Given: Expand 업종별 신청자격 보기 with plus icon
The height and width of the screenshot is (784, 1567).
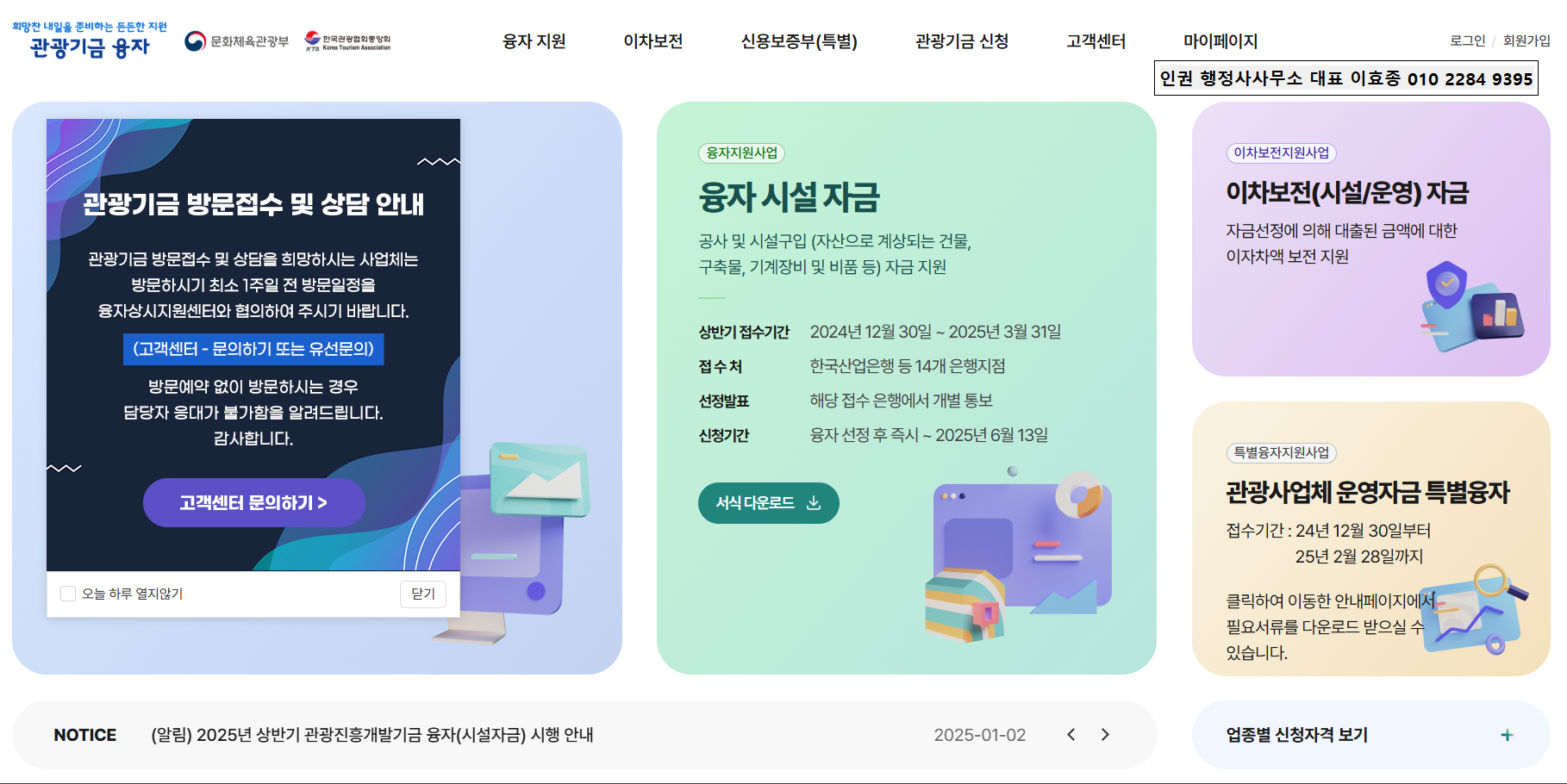Looking at the screenshot, I should point(1507,735).
